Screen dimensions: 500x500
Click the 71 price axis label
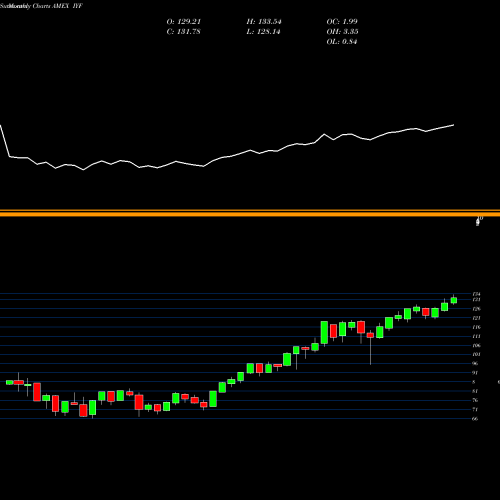coord(475,409)
